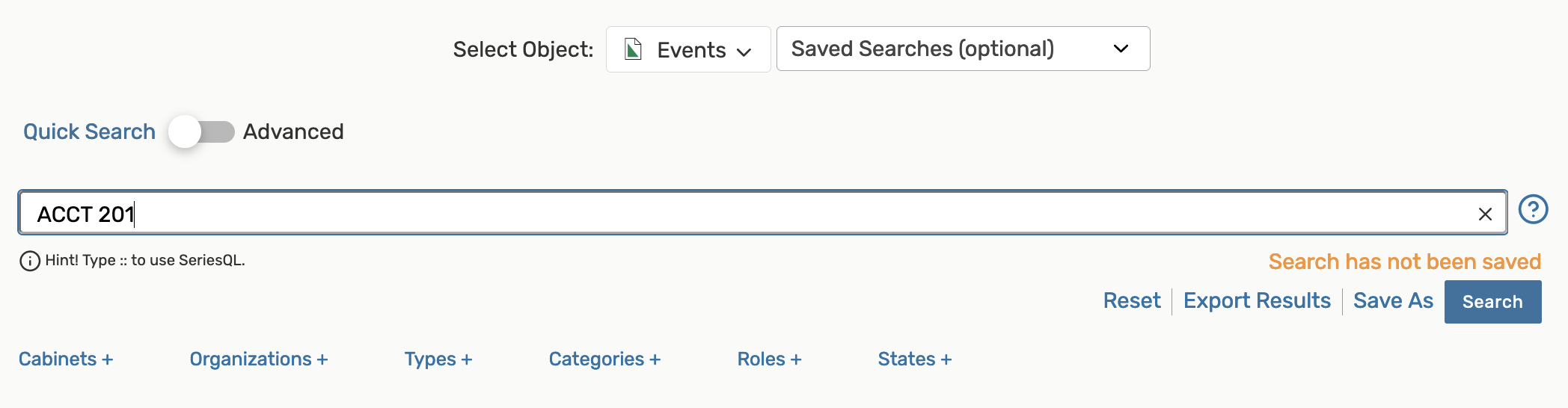This screenshot has width=1568, height=408.
Task: Click the blue Search button
Action: pyautogui.click(x=1492, y=302)
